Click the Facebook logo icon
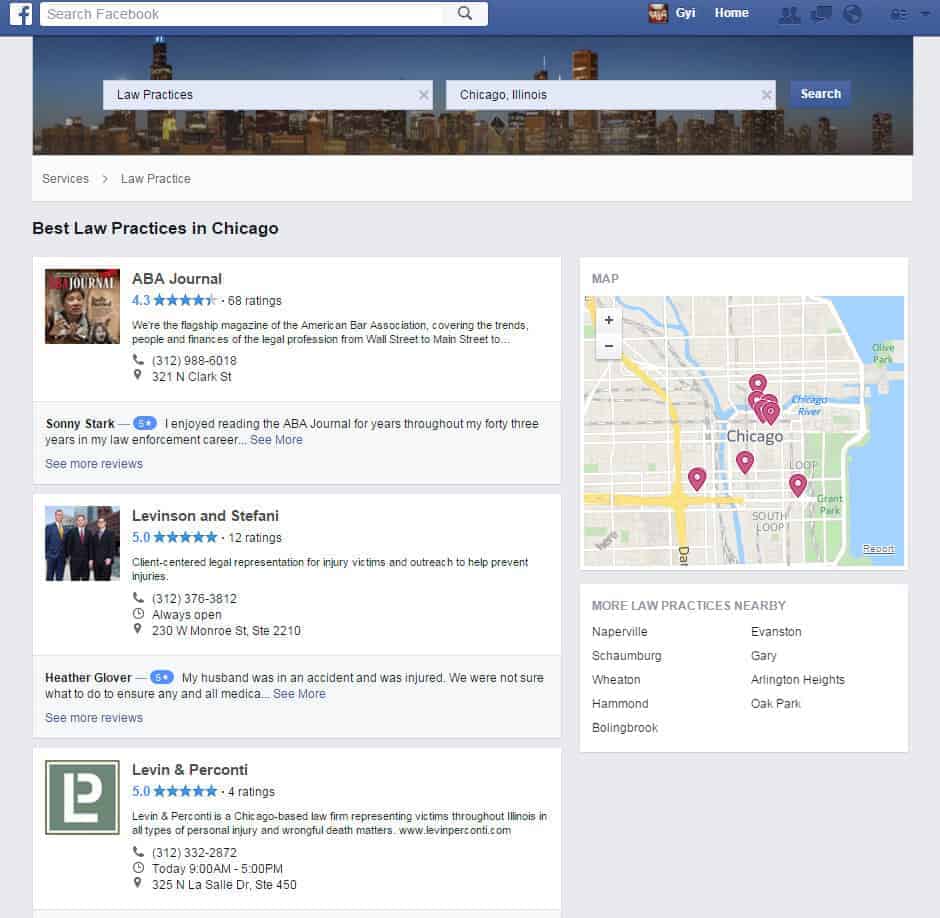The image size is (940, 918). point(20,14)
